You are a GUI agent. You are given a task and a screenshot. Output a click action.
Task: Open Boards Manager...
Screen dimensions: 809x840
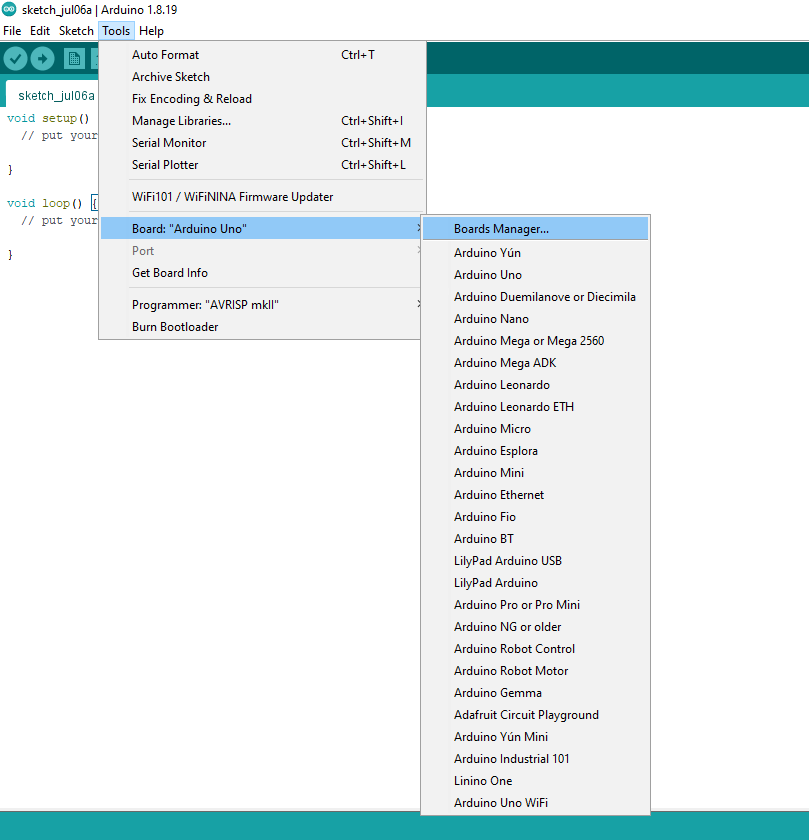[535, 229]
